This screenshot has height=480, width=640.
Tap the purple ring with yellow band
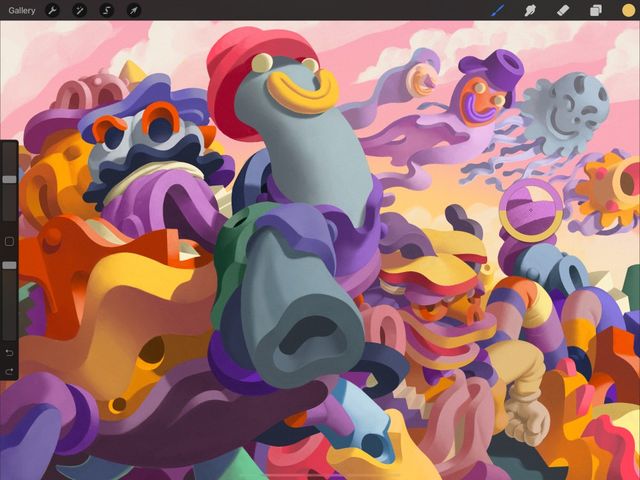[x=531, y=210]
